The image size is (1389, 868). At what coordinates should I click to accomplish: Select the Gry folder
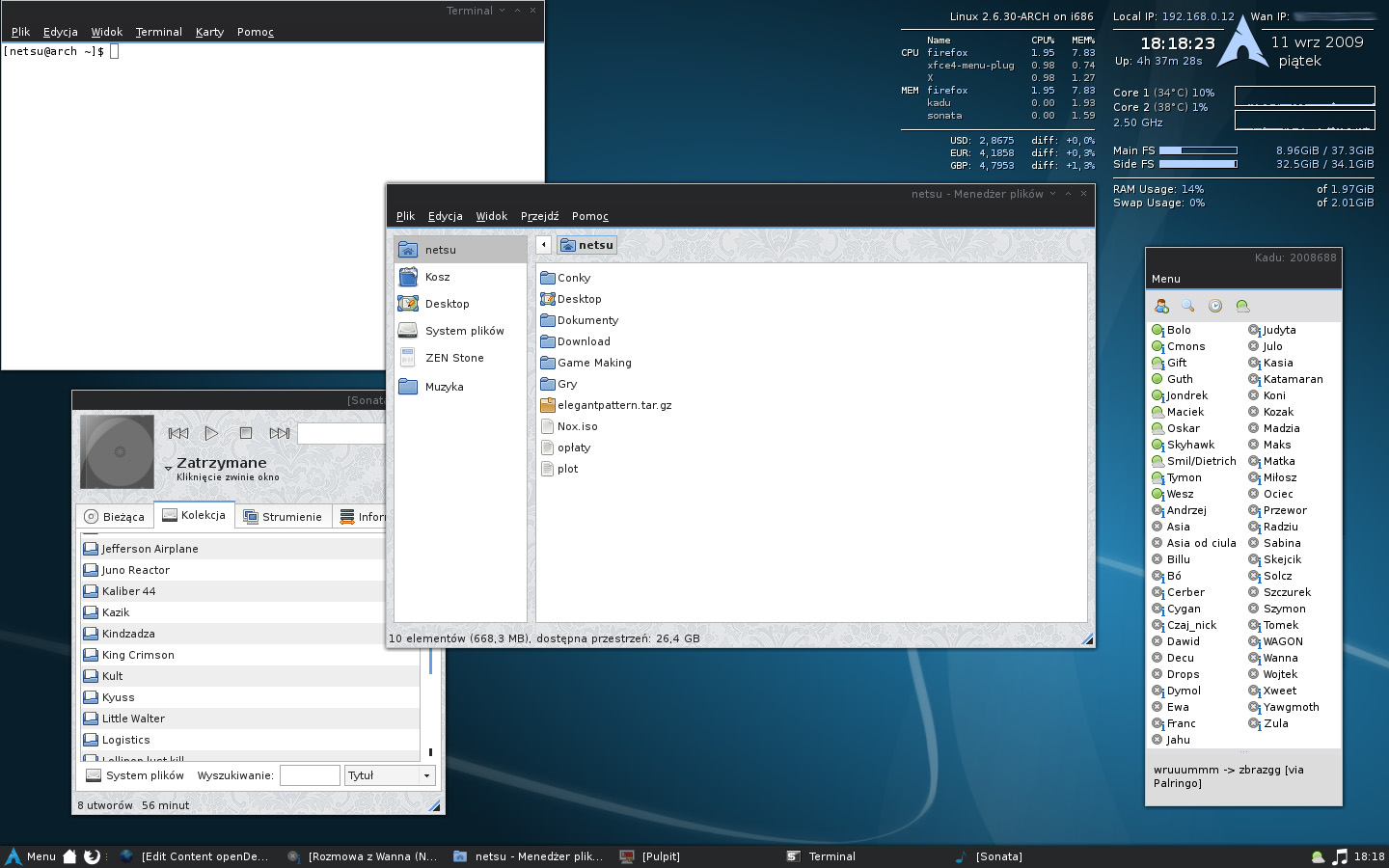click(x=558, y=384)
